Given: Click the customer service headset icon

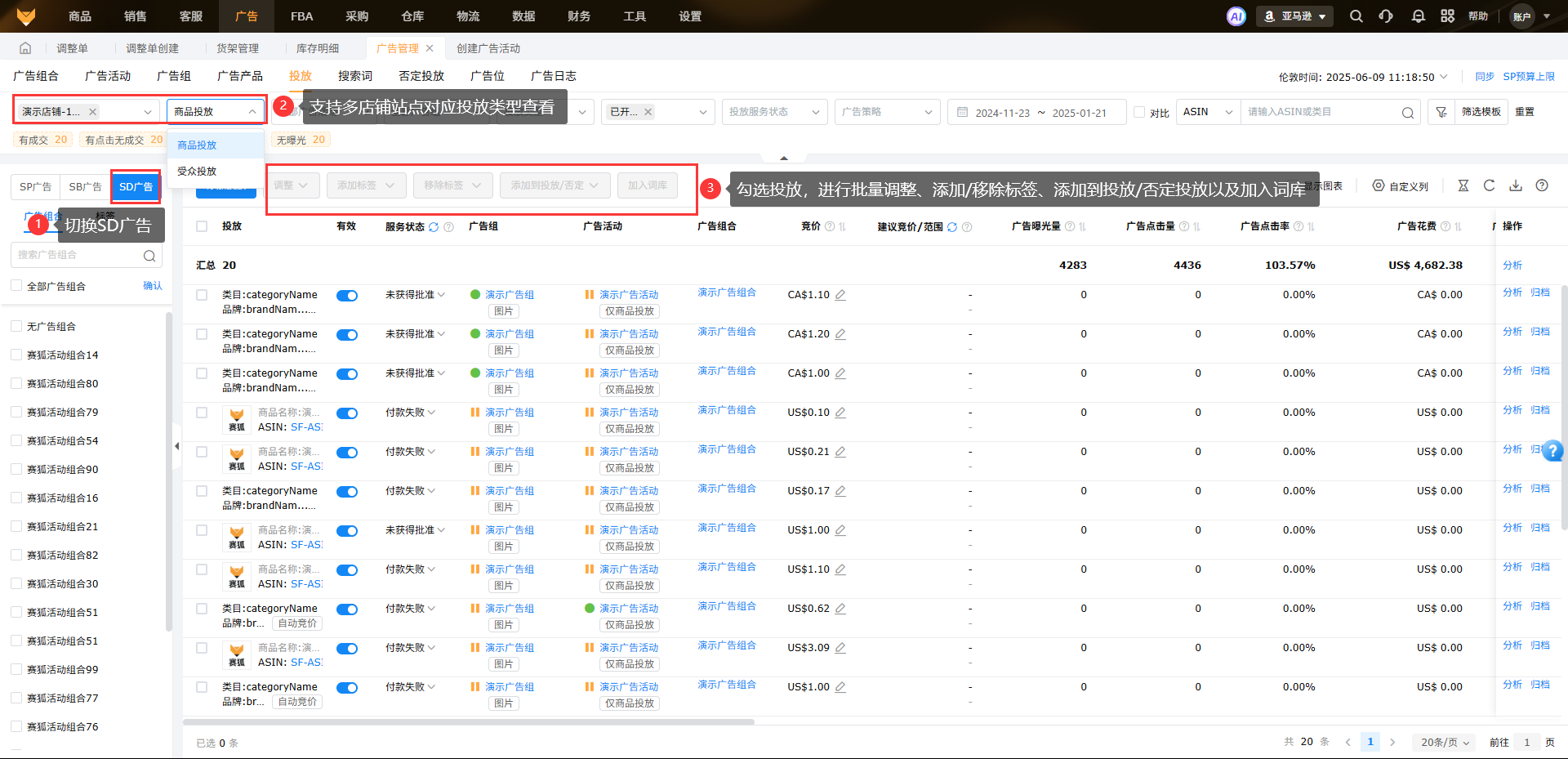Looking at the screenshot, I should click(1386, 16).
